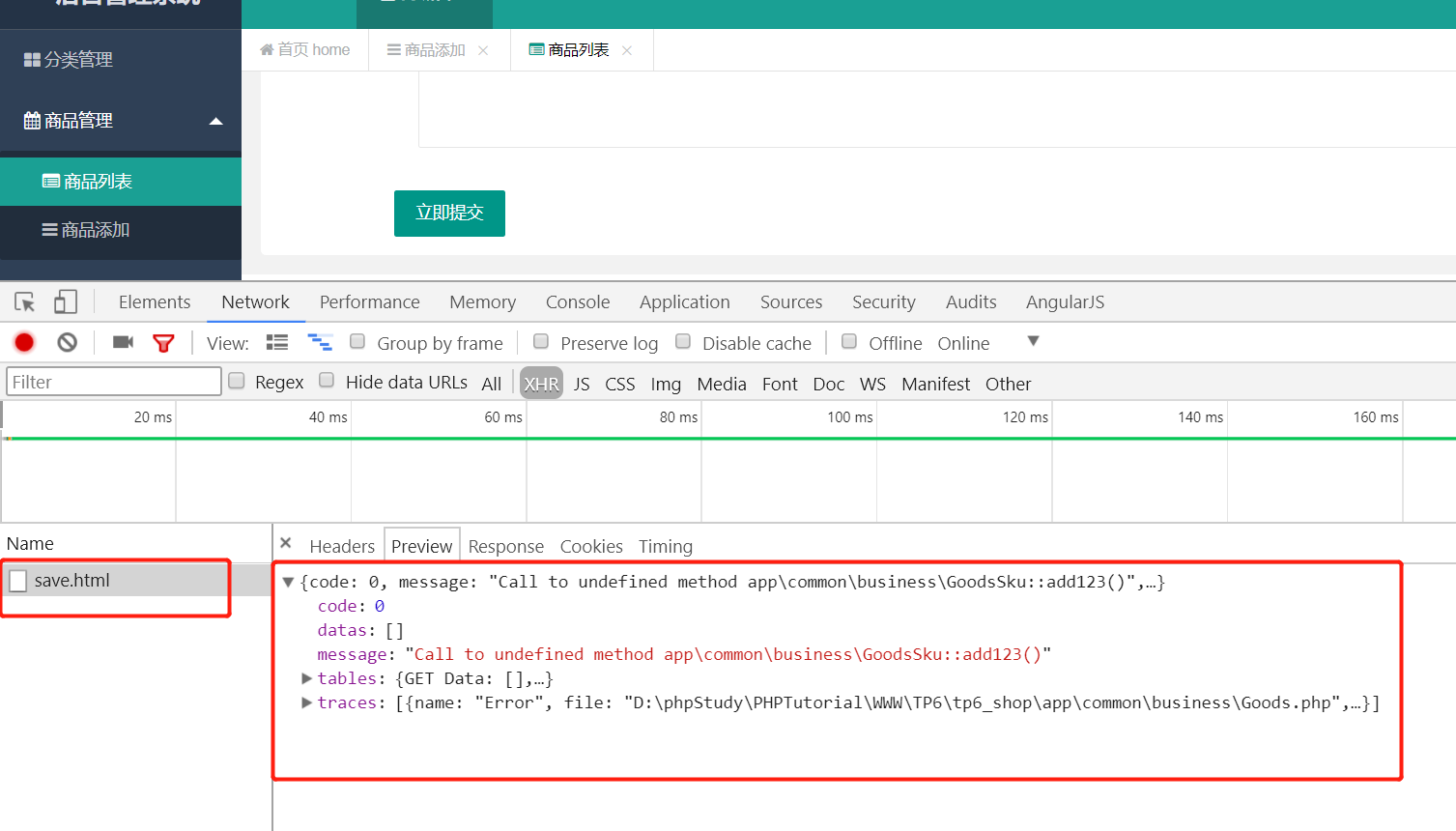Image resolution: width=1456 pixels, height=831 pixels.
Task: Filter requests by Media type
Action: [x=722, y=384]
